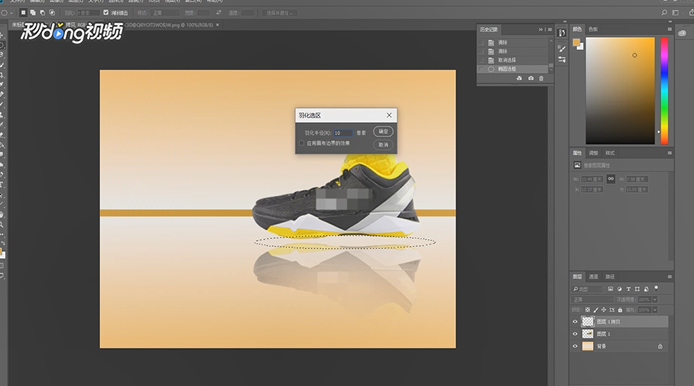
Task: Toggle the apply effect at canvas bounds checkbox
Action: (302, 143)
